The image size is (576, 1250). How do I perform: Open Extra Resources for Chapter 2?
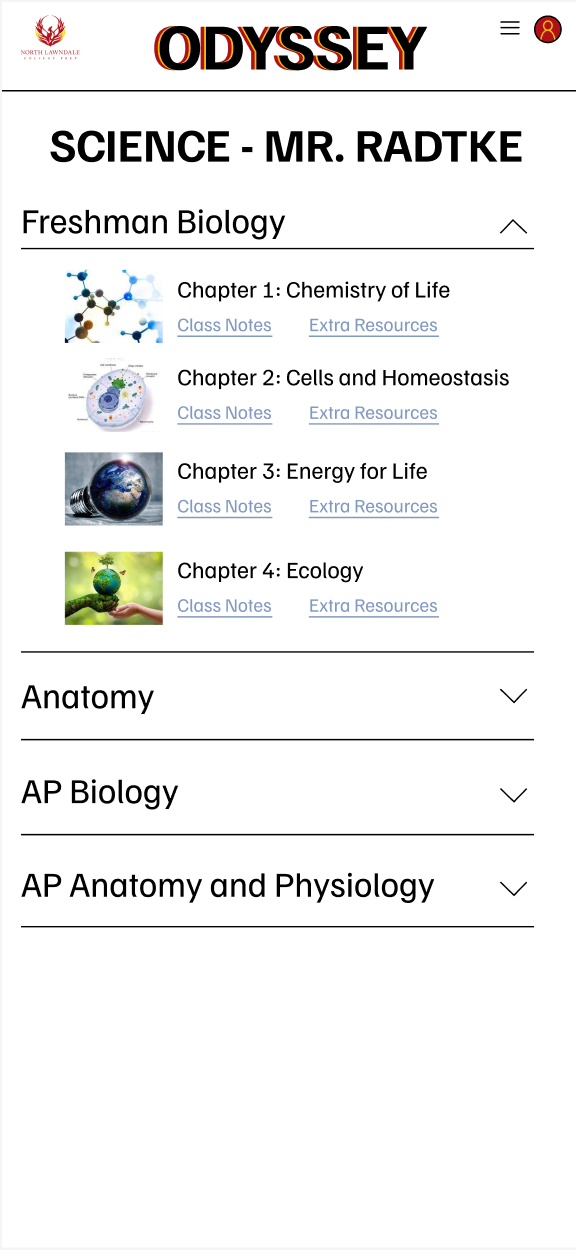[x=373, y=414]
